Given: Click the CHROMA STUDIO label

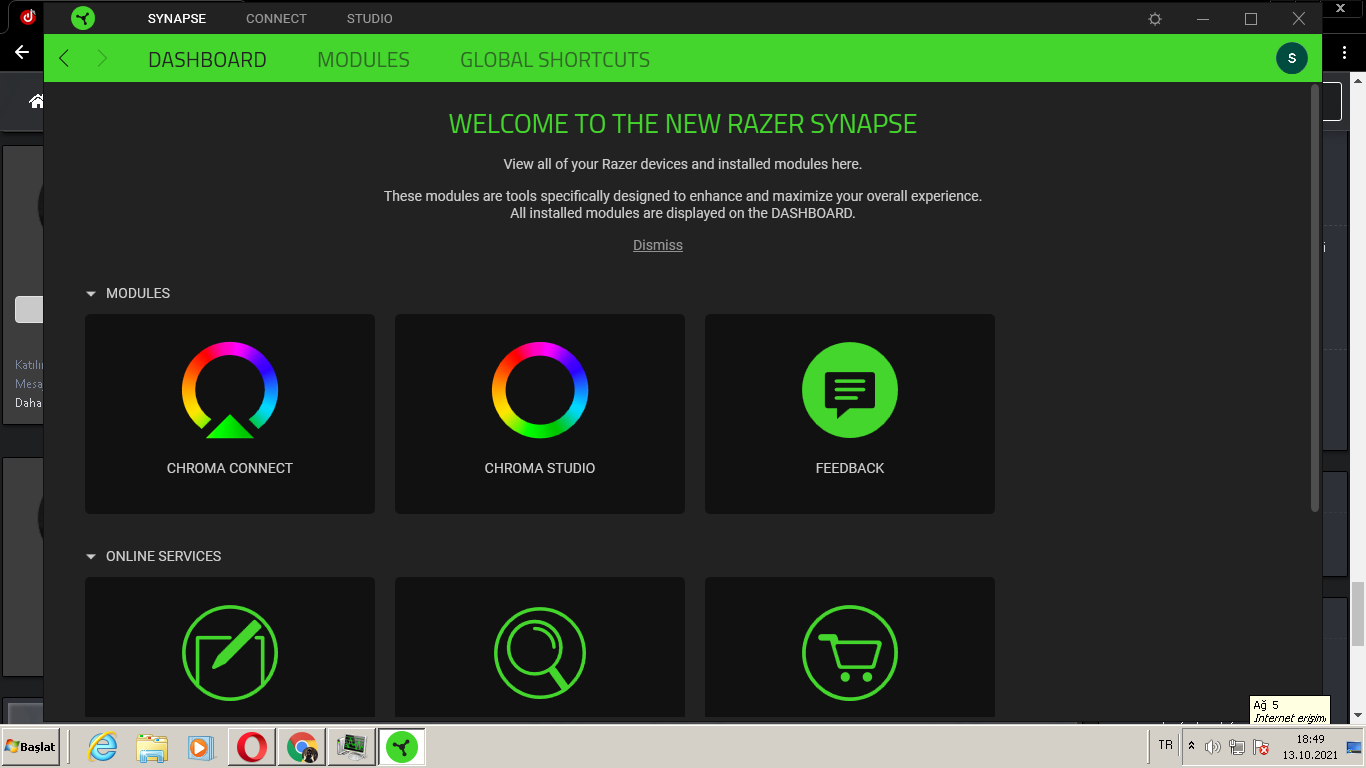Looking at the screenshot, I should click(540, 468).
